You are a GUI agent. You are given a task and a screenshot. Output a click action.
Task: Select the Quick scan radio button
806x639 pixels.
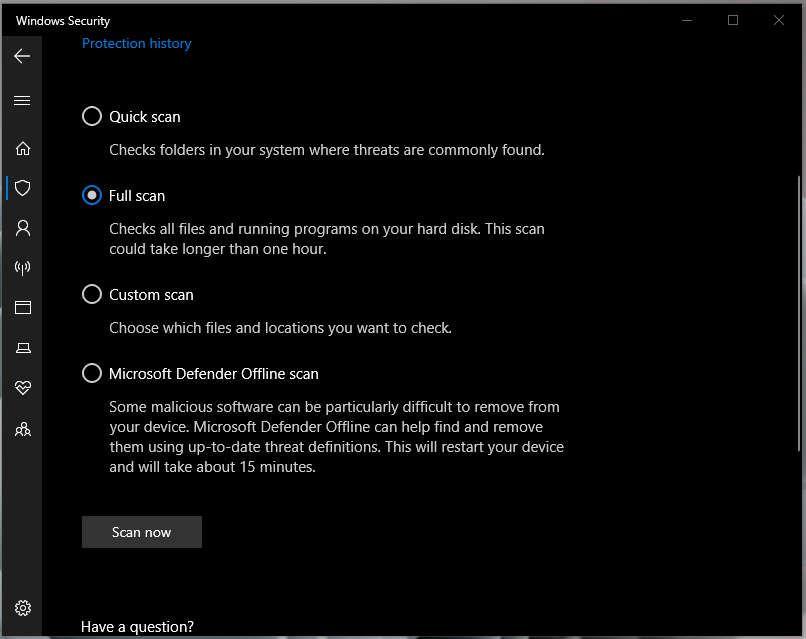coord(92,117)
